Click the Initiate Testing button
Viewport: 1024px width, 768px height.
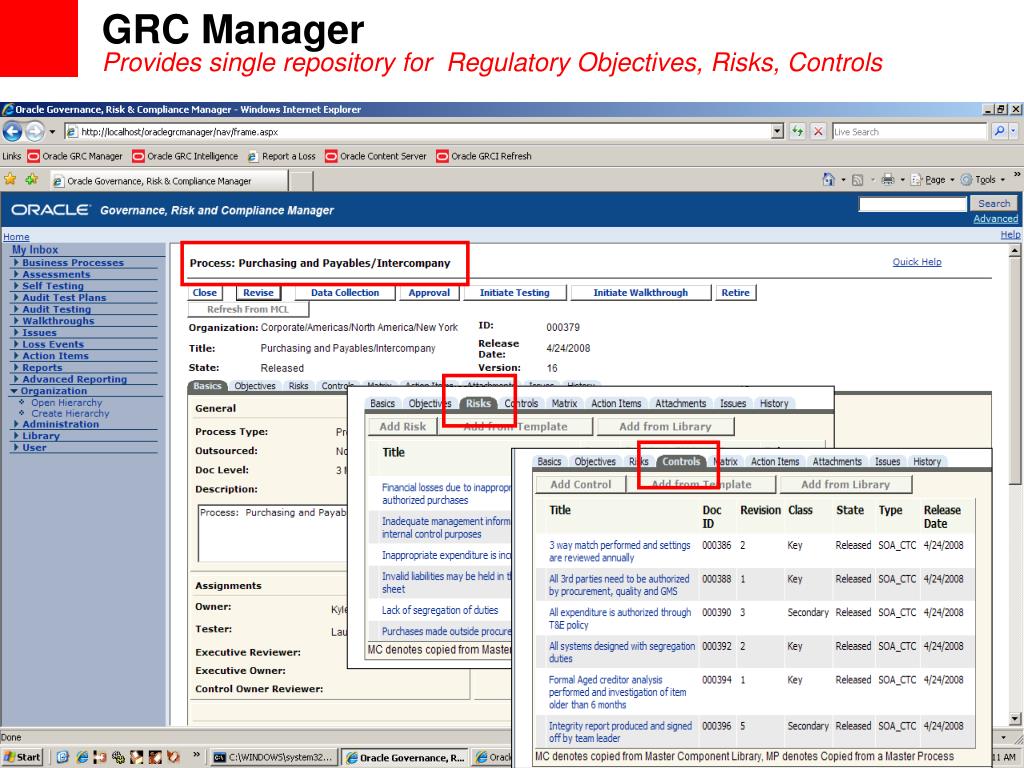point(515,293)
